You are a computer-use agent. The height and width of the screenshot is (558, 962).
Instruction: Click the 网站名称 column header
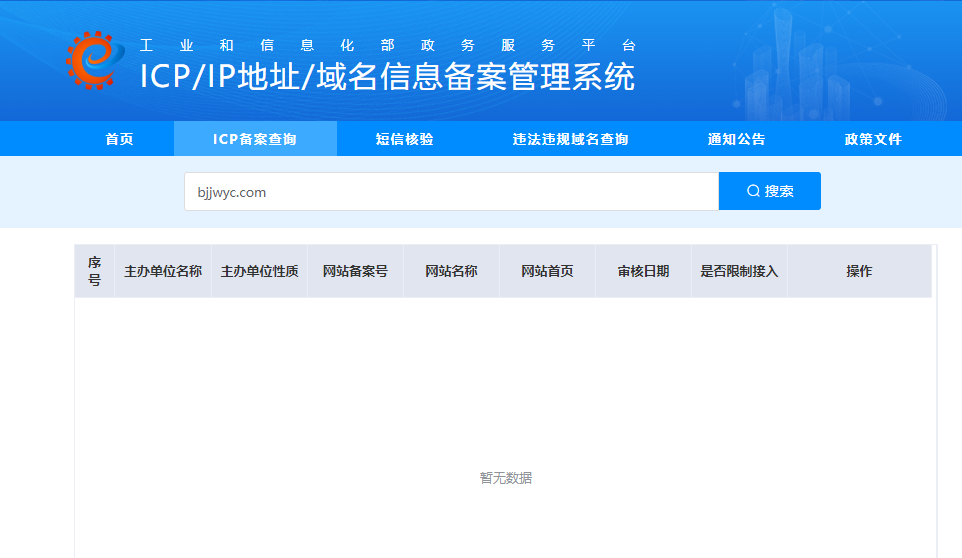coord(451,271)
